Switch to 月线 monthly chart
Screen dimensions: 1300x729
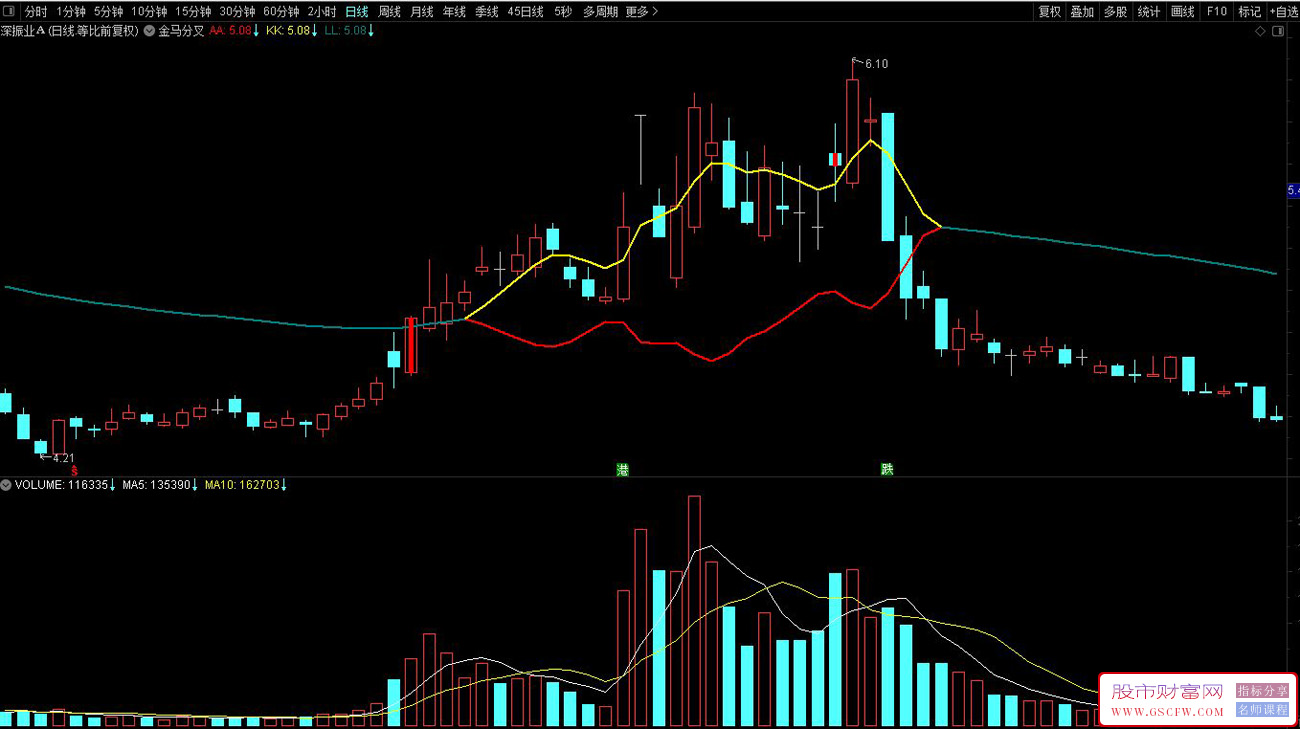coord(422,12)
